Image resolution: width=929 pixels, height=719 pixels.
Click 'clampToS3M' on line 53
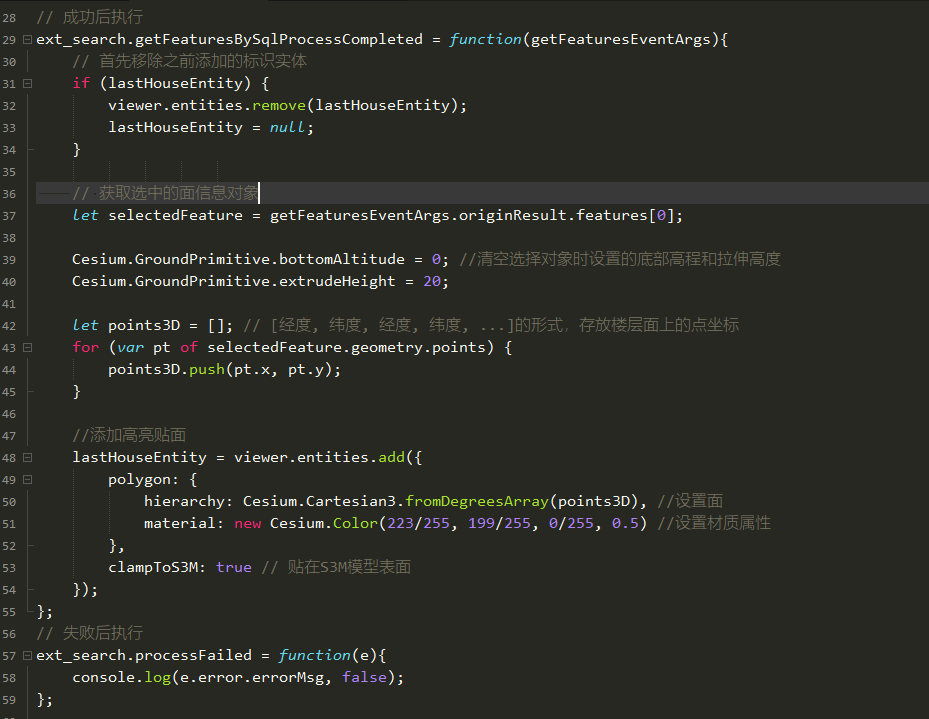(x=153, y=567)
